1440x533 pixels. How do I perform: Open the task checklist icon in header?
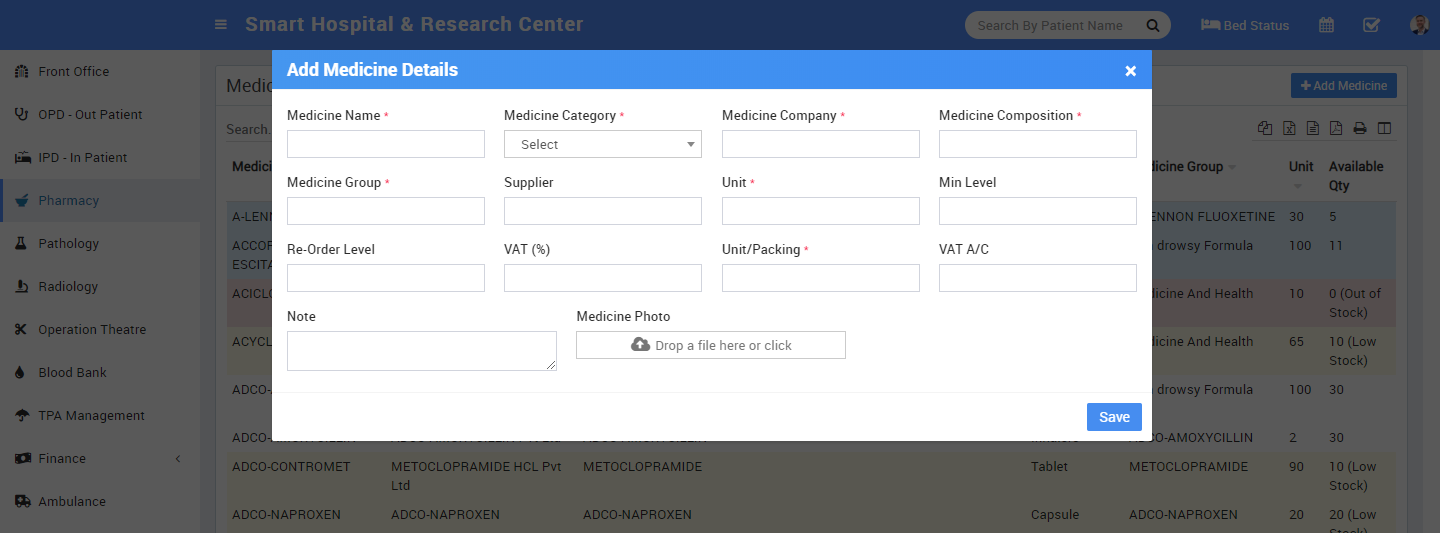tap(1371, 25)
